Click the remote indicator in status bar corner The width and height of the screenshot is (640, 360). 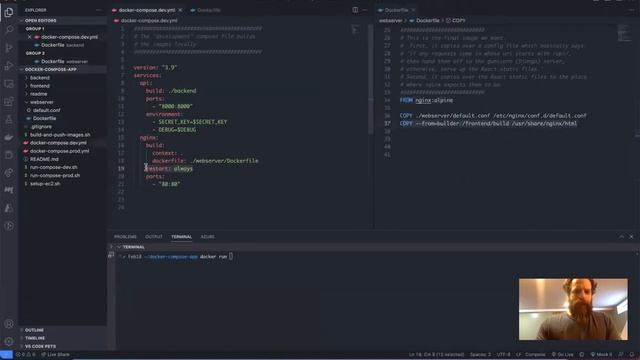click(6, 354)
